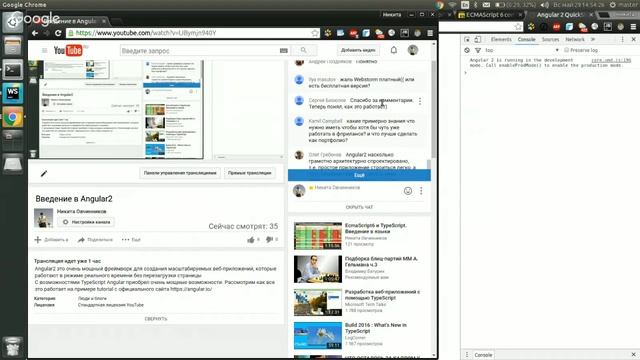
Task: Open the Sources tab in DevTools
Action: 550,40
